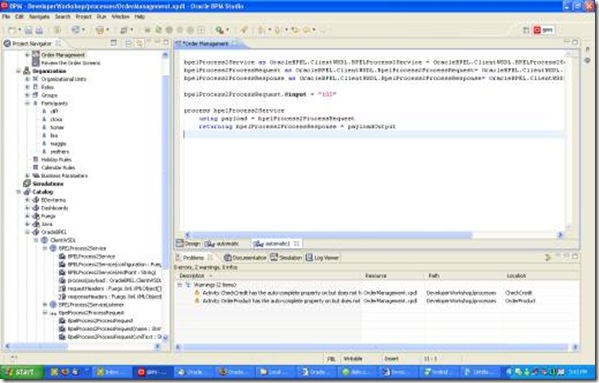Select participant homer in the tree
The height and width of the screenshot is (383, 599).
[x=57, y=128]
